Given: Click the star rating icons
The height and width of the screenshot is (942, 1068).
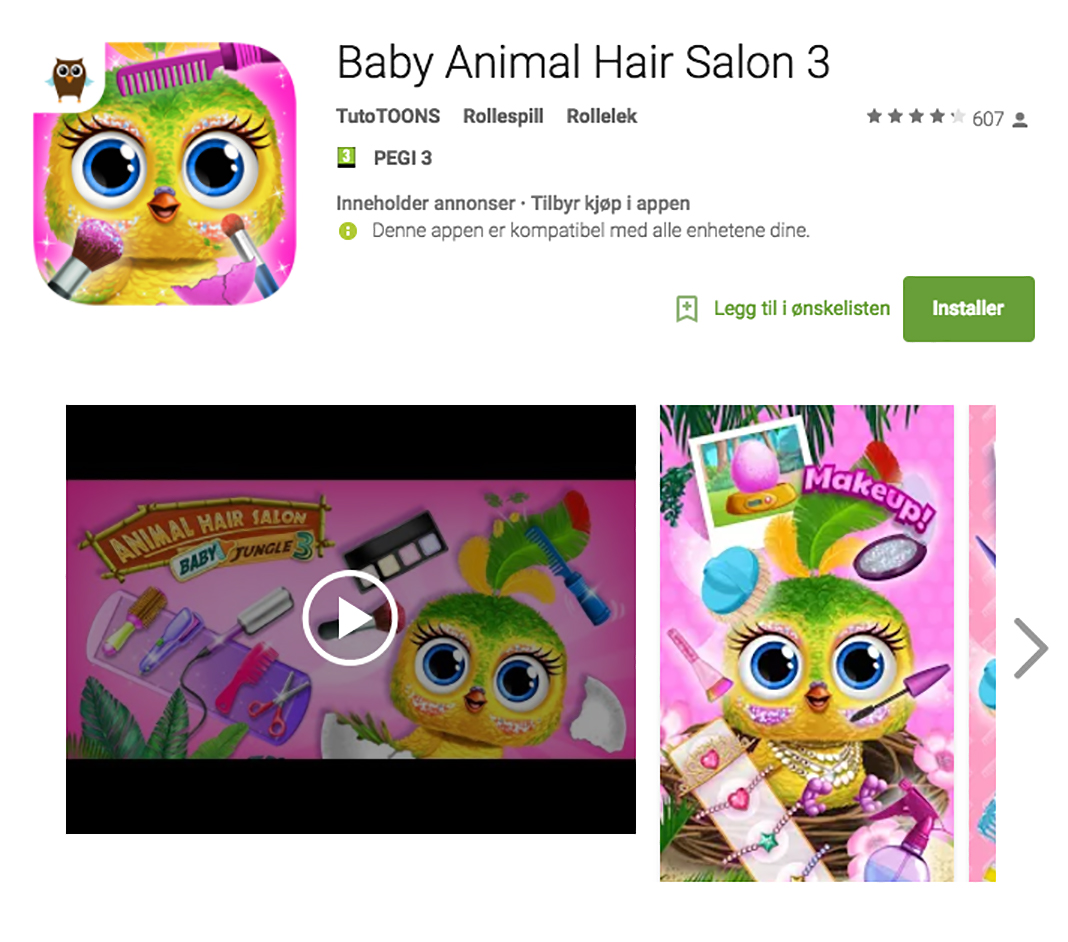Looking at the screenshot, I should coord(915,116).
